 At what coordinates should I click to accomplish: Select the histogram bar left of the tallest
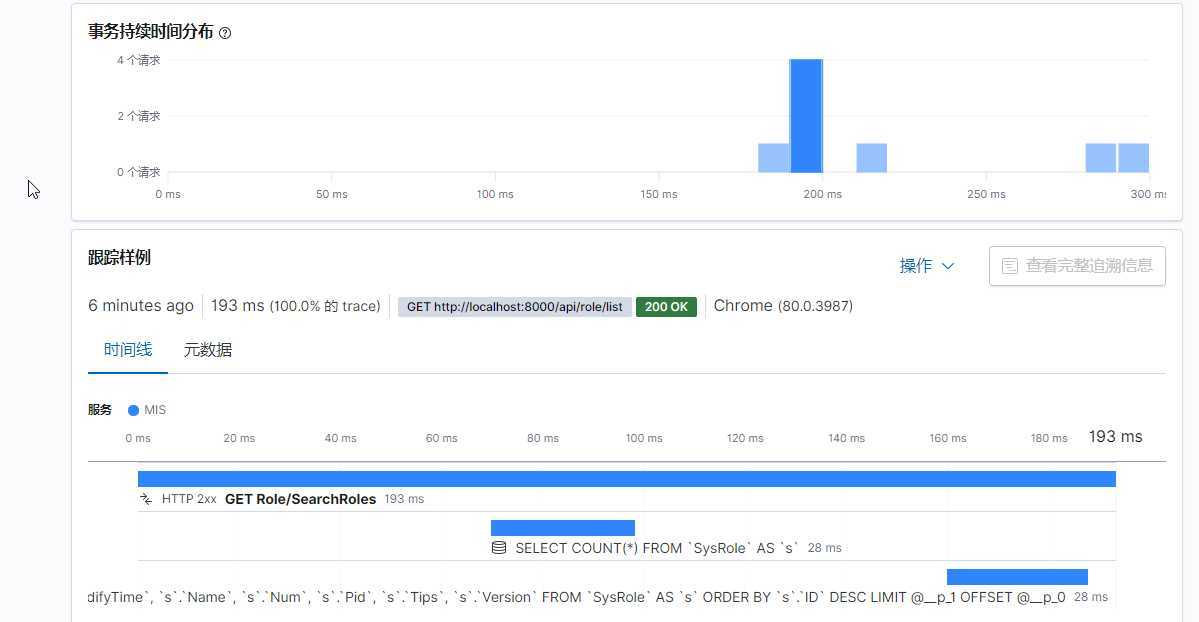(x=774, y=158)
